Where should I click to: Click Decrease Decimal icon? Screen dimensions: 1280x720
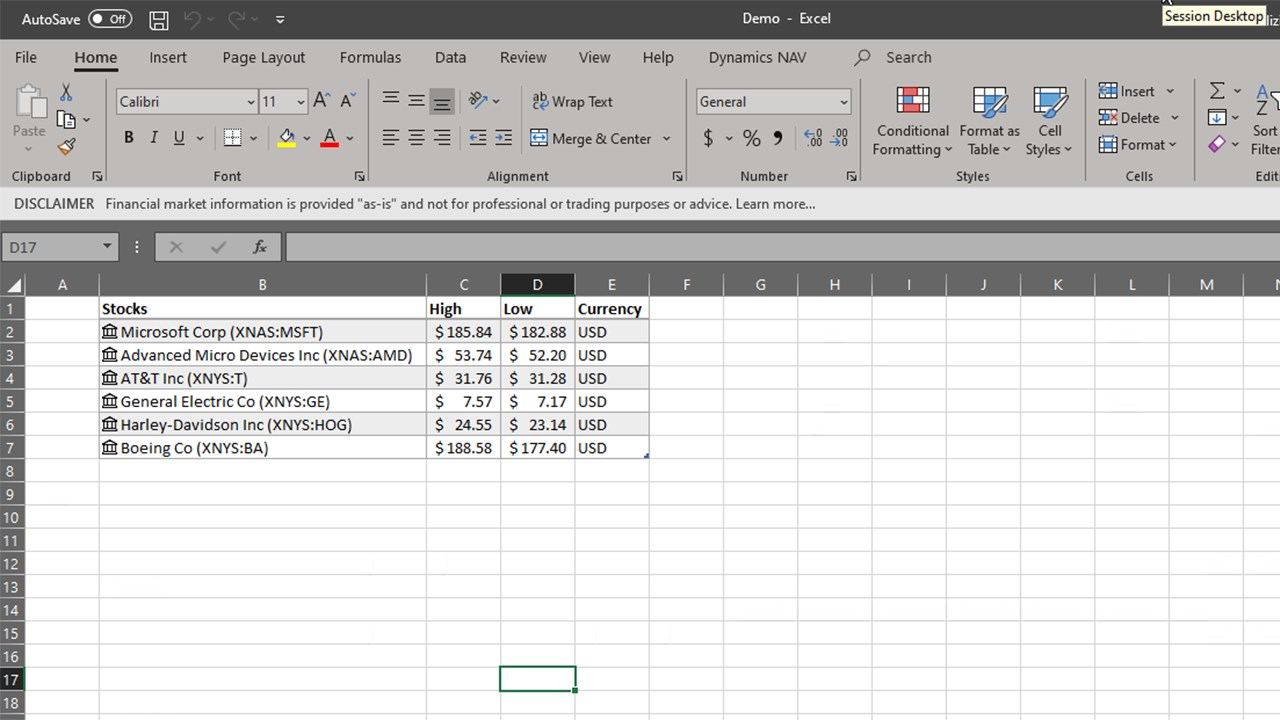coord(840,138)
